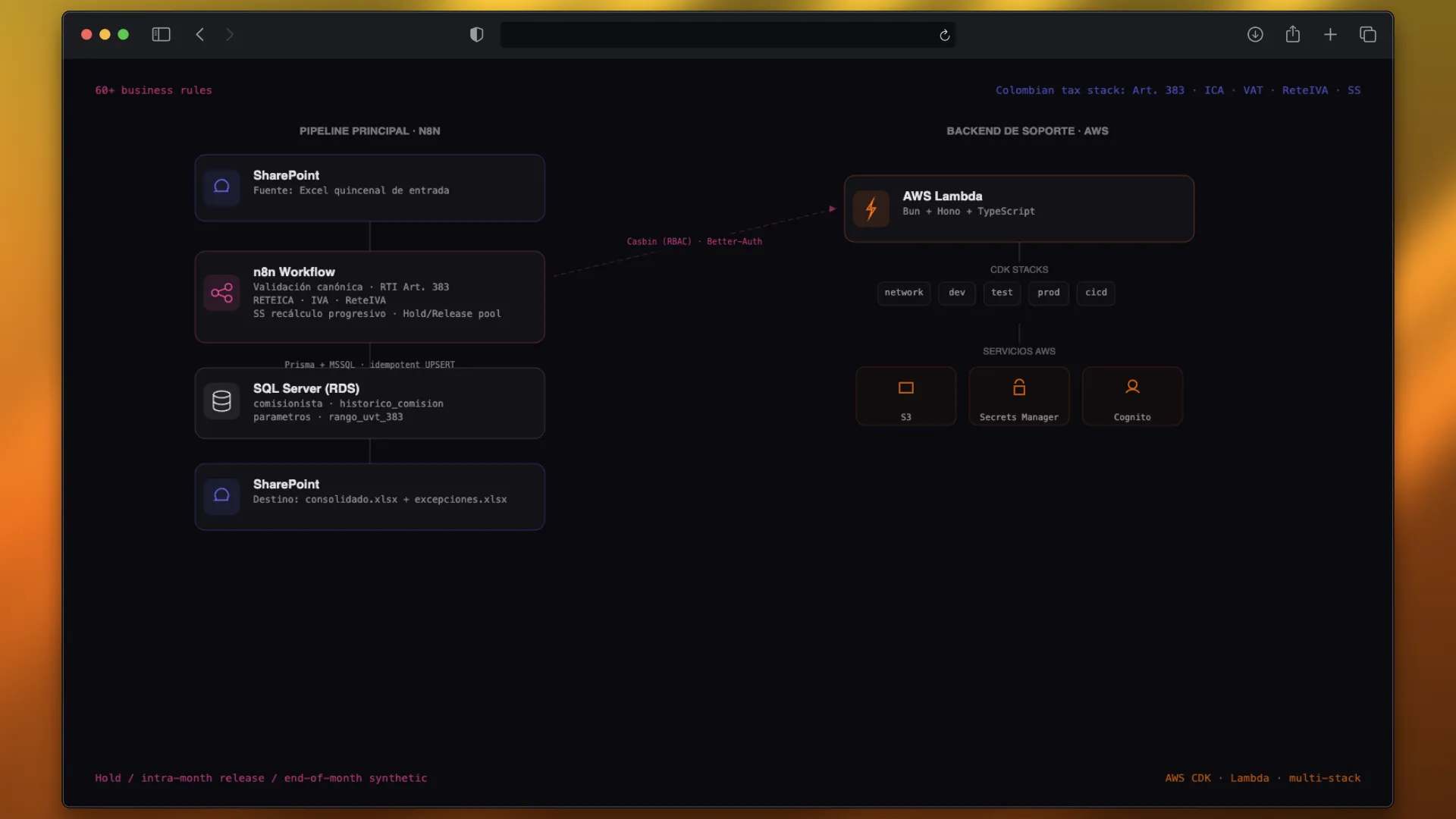Select the SQL Server (RDS) card

(x=370, y=403)
